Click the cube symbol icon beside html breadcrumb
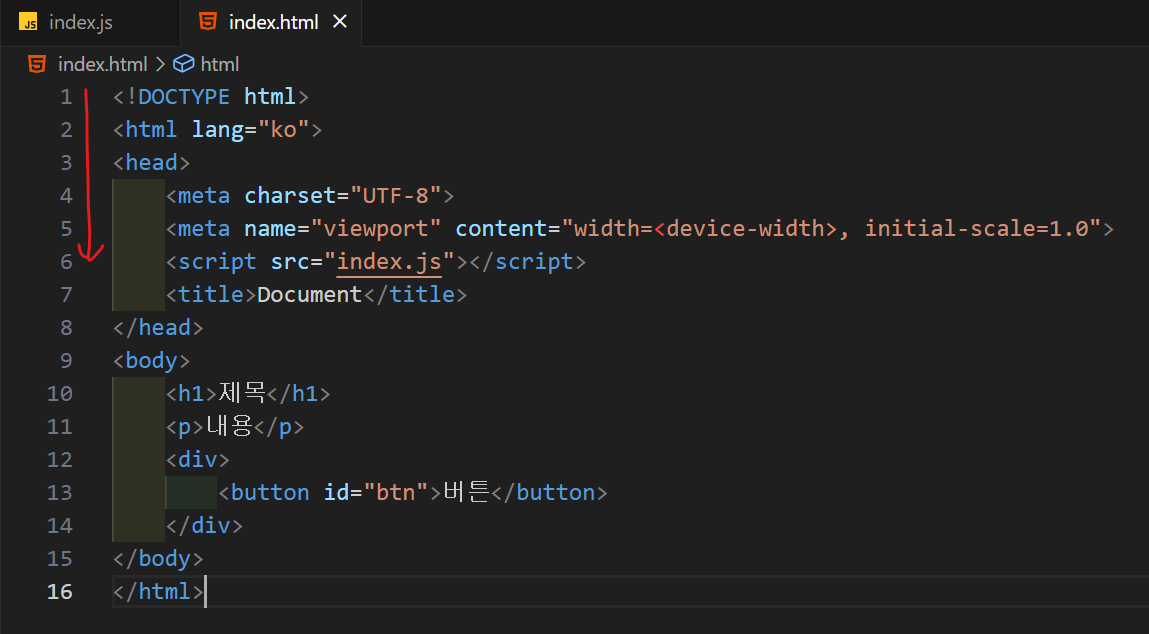1149x634 pixels. click(x=183, y=64)
